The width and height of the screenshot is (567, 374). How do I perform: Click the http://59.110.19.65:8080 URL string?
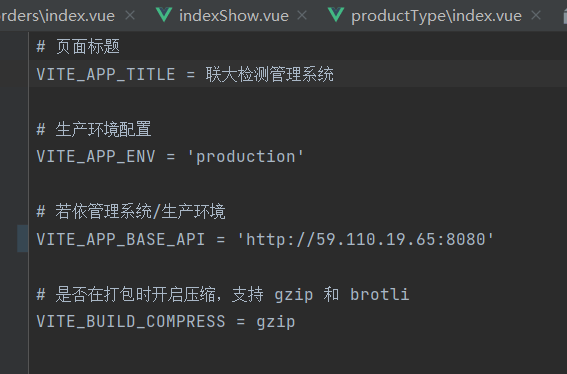coord(366,239)
